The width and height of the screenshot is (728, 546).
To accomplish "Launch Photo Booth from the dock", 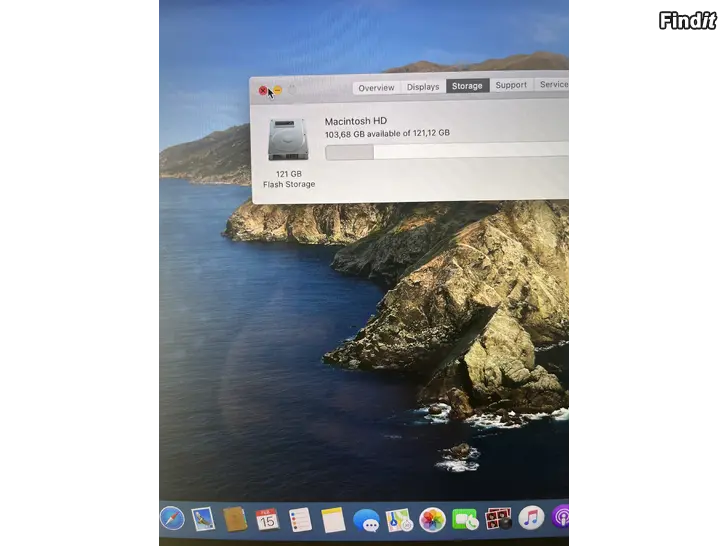I will [x=497, y=518].
